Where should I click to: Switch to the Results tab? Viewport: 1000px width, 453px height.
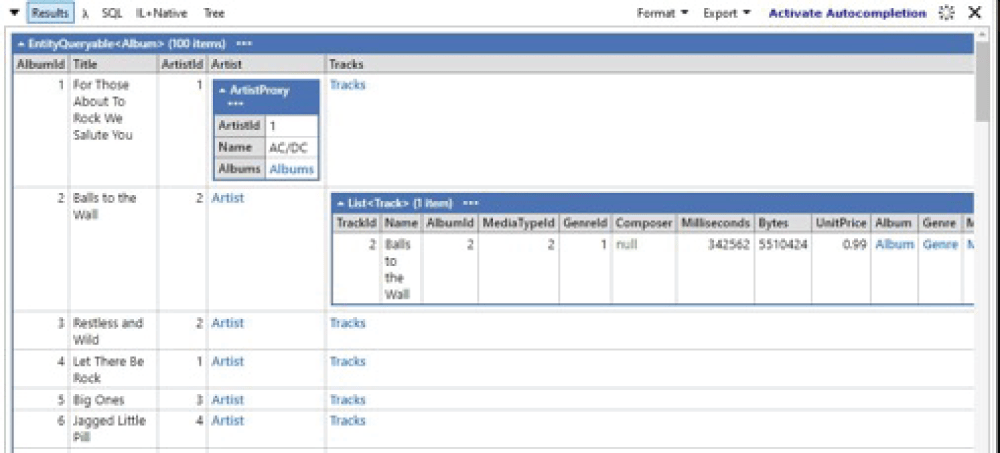50,13
